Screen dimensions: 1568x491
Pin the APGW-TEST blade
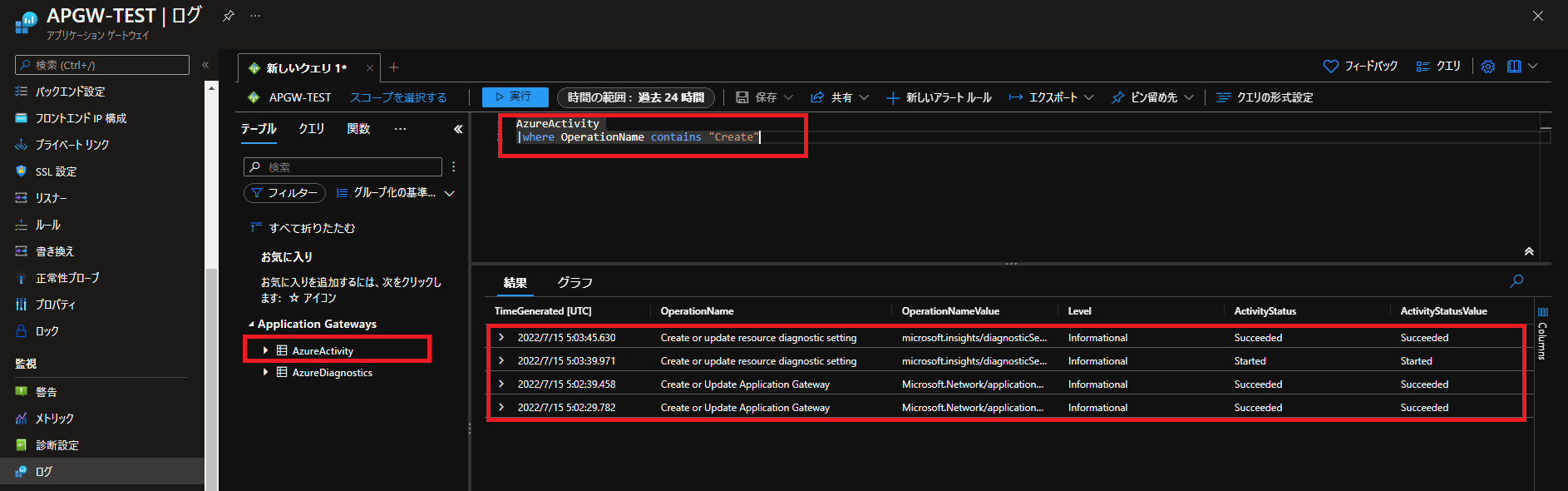click(228, 16)
